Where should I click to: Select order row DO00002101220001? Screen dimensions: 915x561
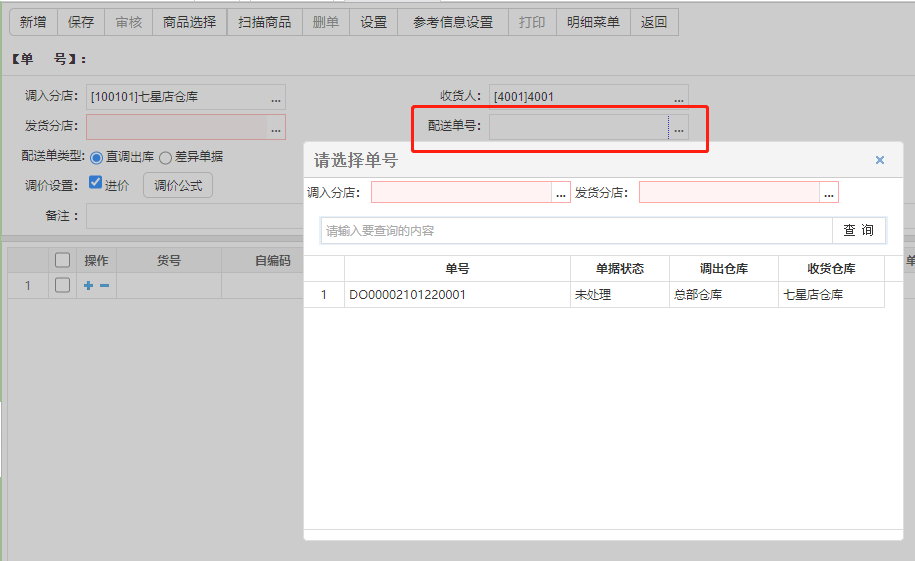[594, 295]
